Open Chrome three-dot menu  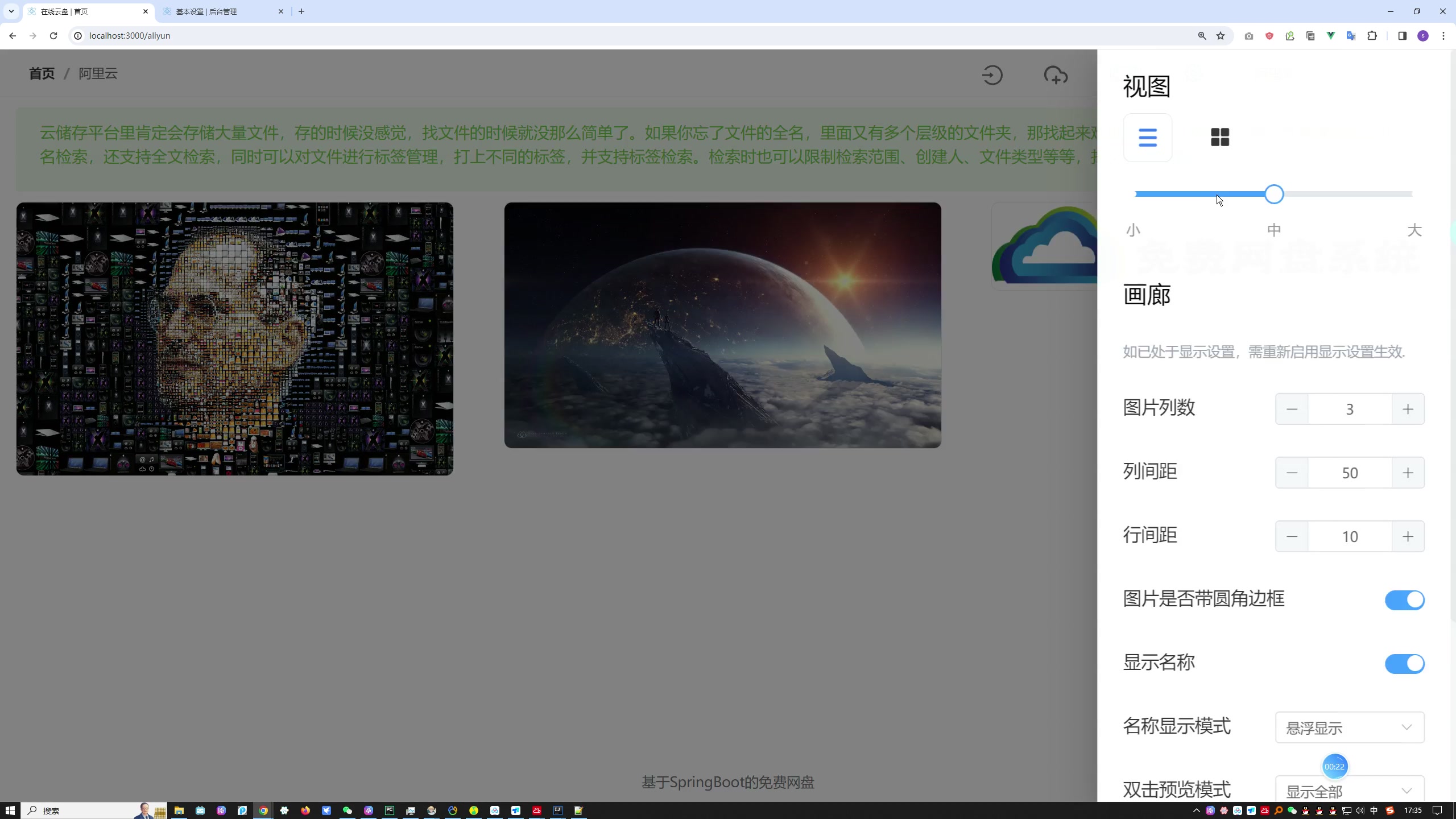1443,36
